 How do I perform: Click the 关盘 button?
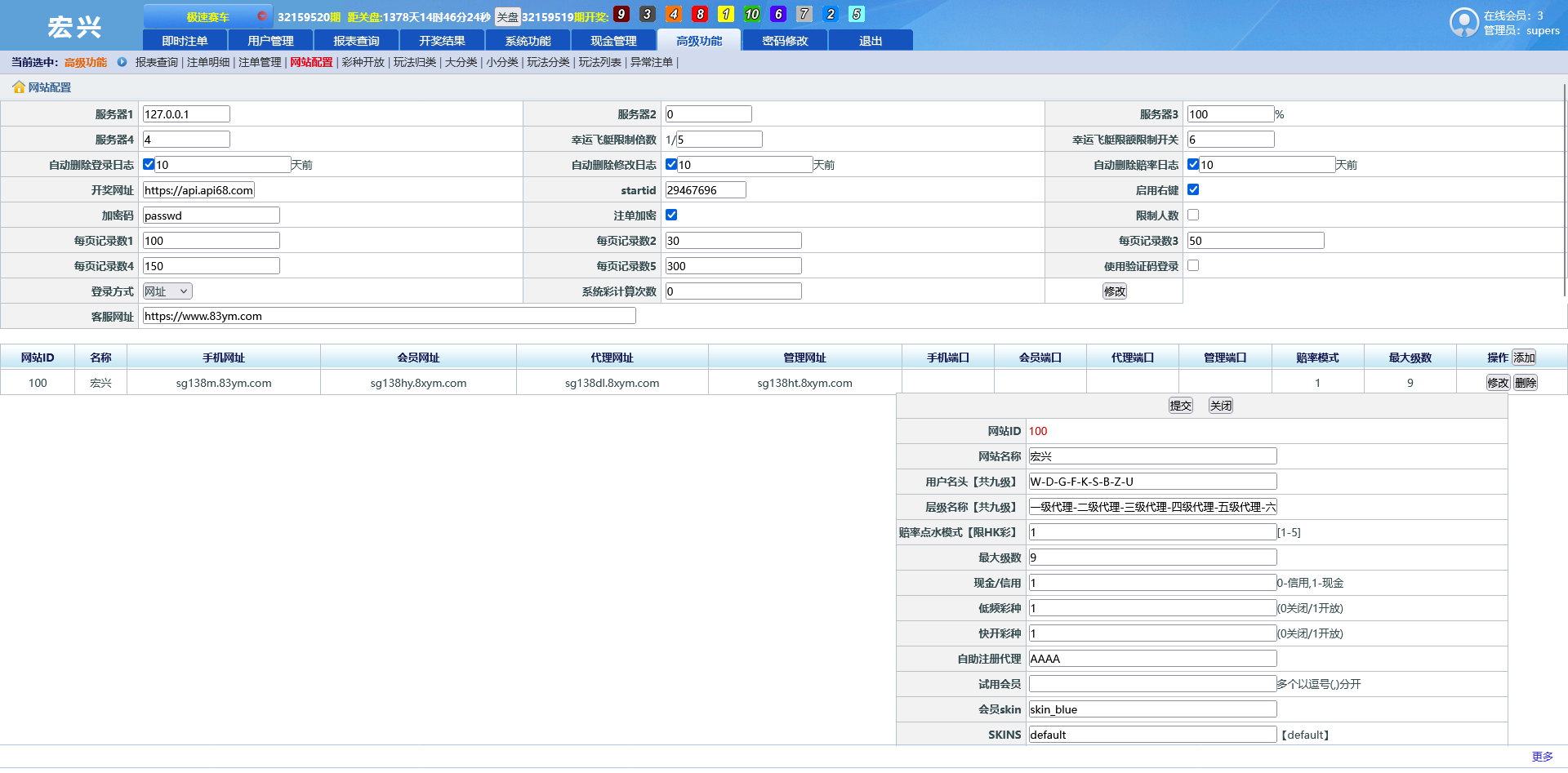click(x=508, y=17)
